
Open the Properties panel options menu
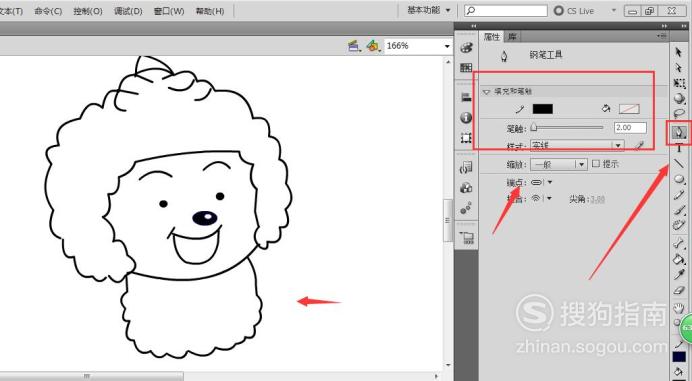pos(662,36)
